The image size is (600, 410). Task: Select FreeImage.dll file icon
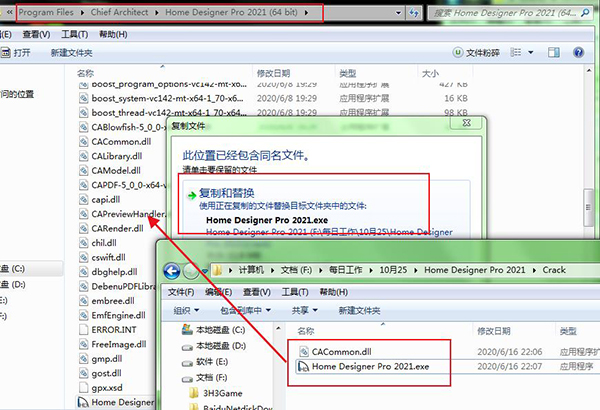(83, 344)
